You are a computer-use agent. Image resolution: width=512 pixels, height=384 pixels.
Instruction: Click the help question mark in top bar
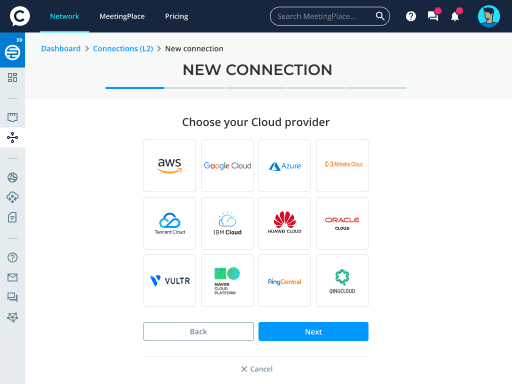coord(411,16)
